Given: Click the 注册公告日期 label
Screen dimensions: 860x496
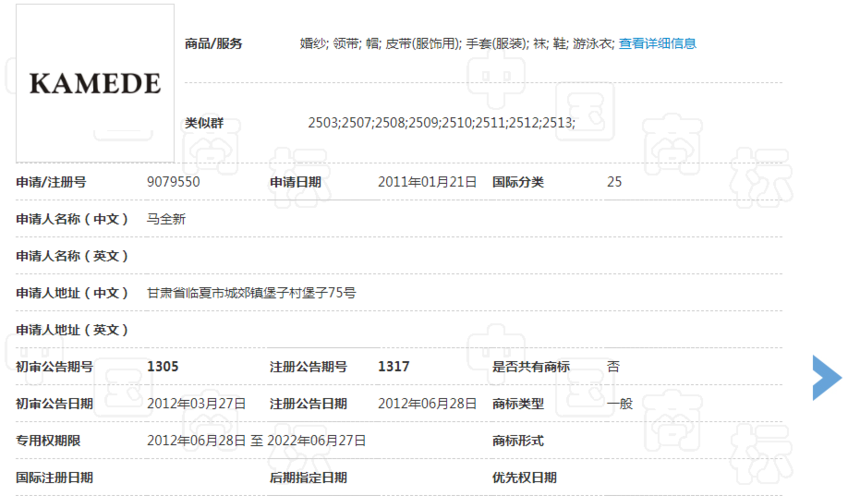Looking at the screenshot, I should click(308, 403).
